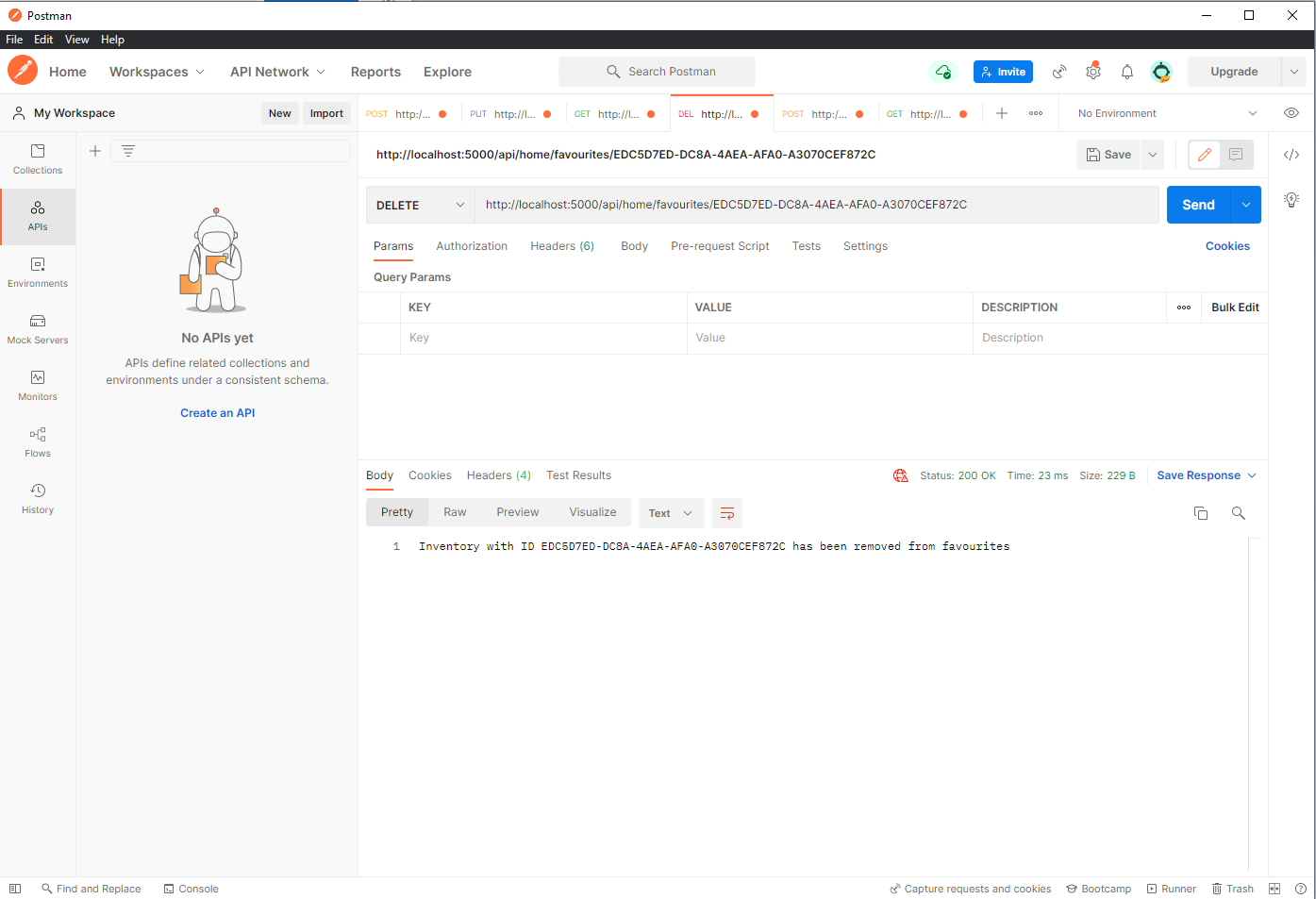View request History in the sidebar
Viewport: 1316px width, 899px height.
(x=37, y=499)
